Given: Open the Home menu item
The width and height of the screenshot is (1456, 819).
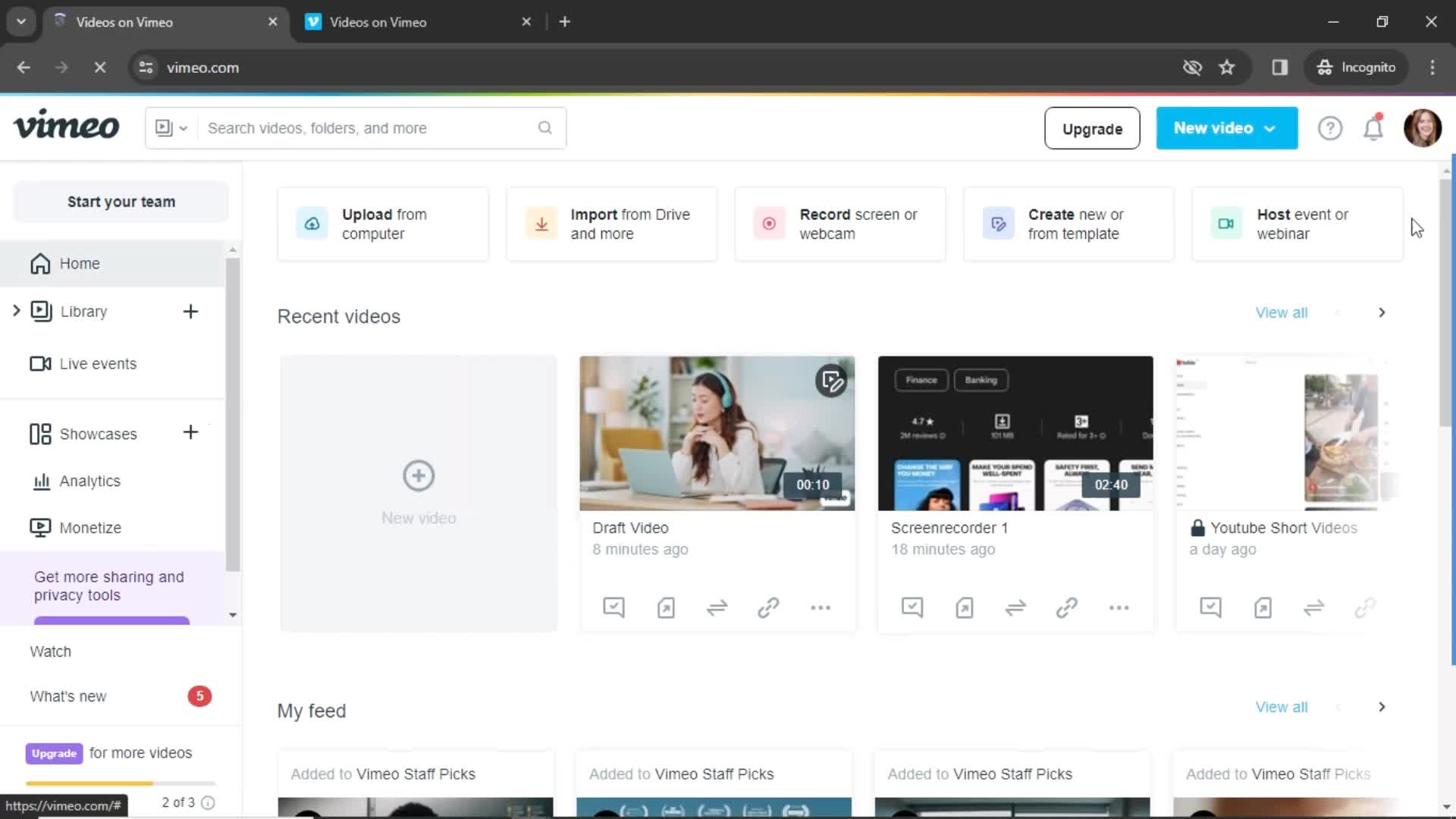Looking at the screenshot, I should 79,263.
